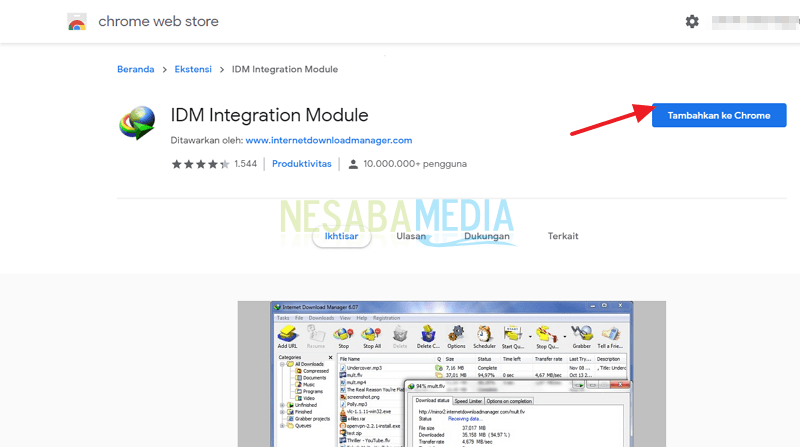Screen dimensions: 800x447
Task: Switch to the Ulasan tab
Action: (x=410, y=237)
